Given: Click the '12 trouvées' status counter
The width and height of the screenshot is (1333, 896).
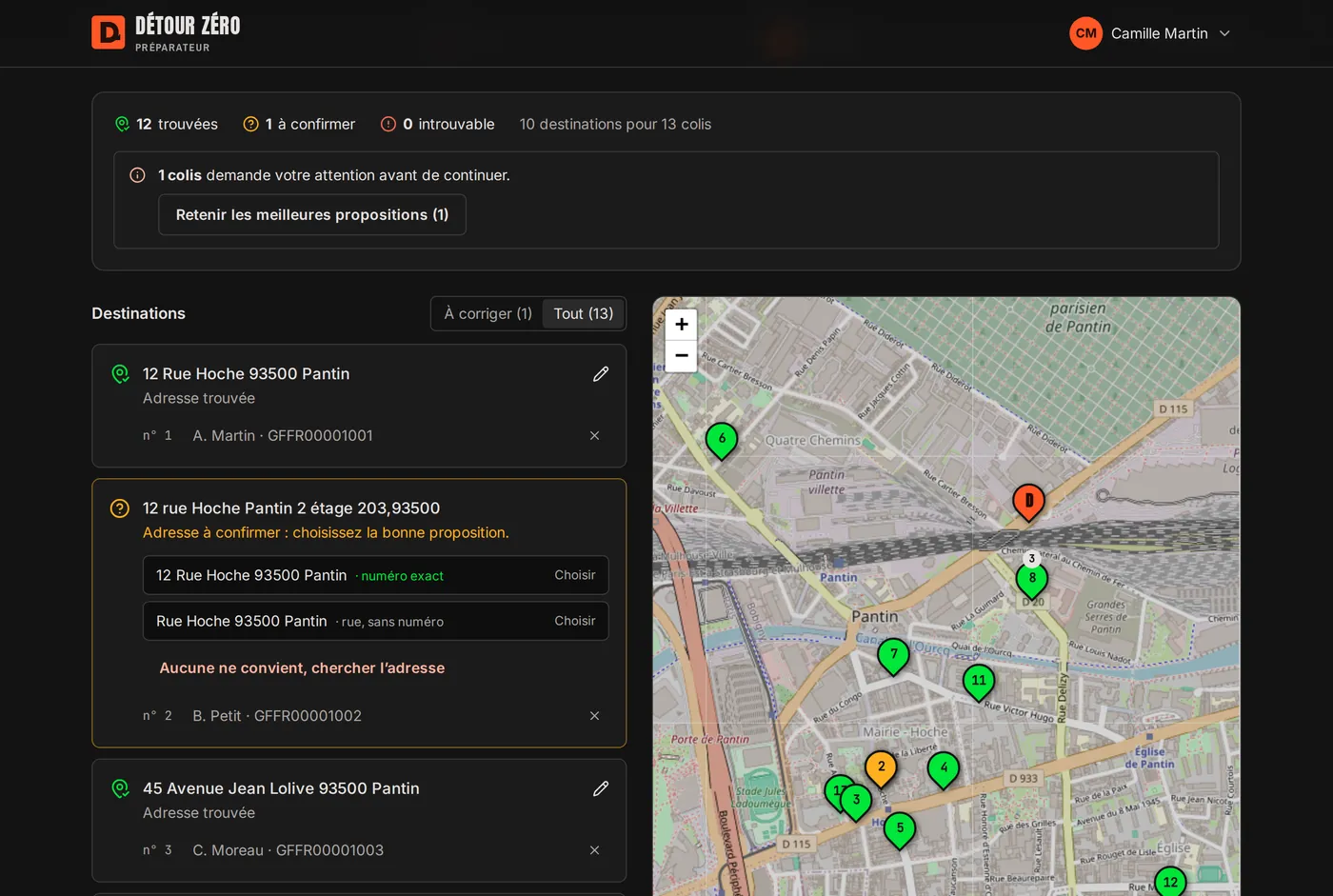Looking at the screenshot, I should pyautogui.click(x=166, y=124).
